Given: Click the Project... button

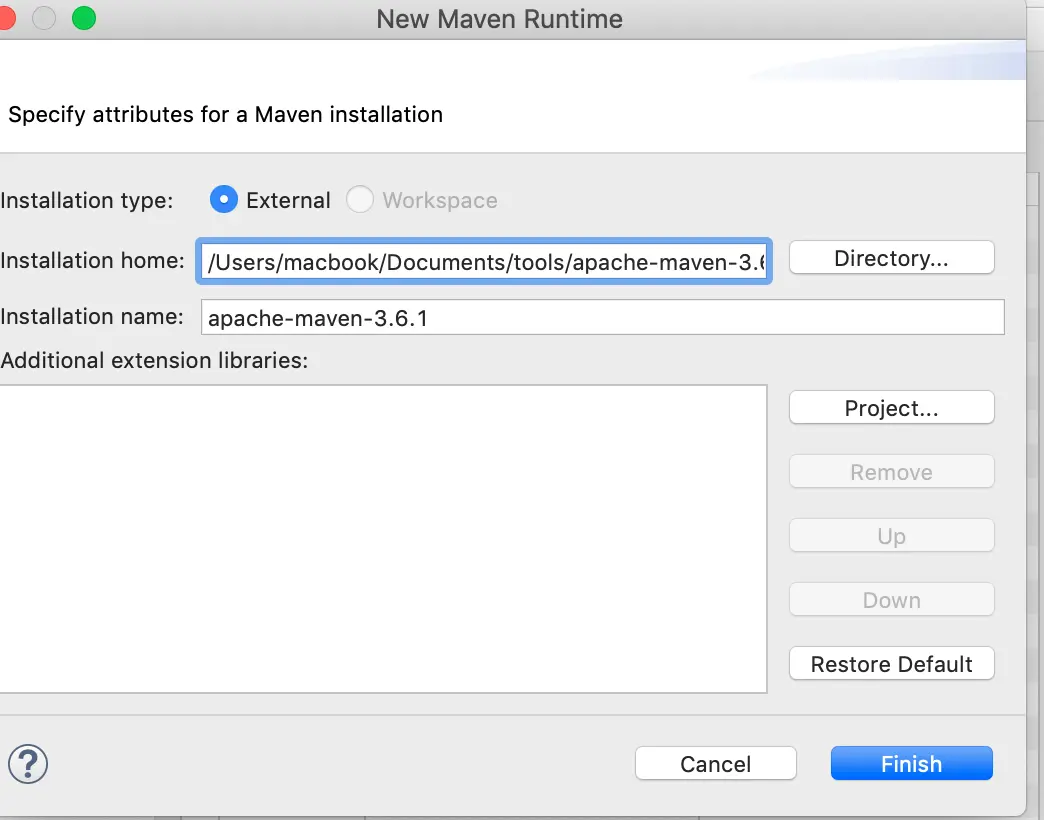Looking at the screenshot, I should [x=892, y=407].
